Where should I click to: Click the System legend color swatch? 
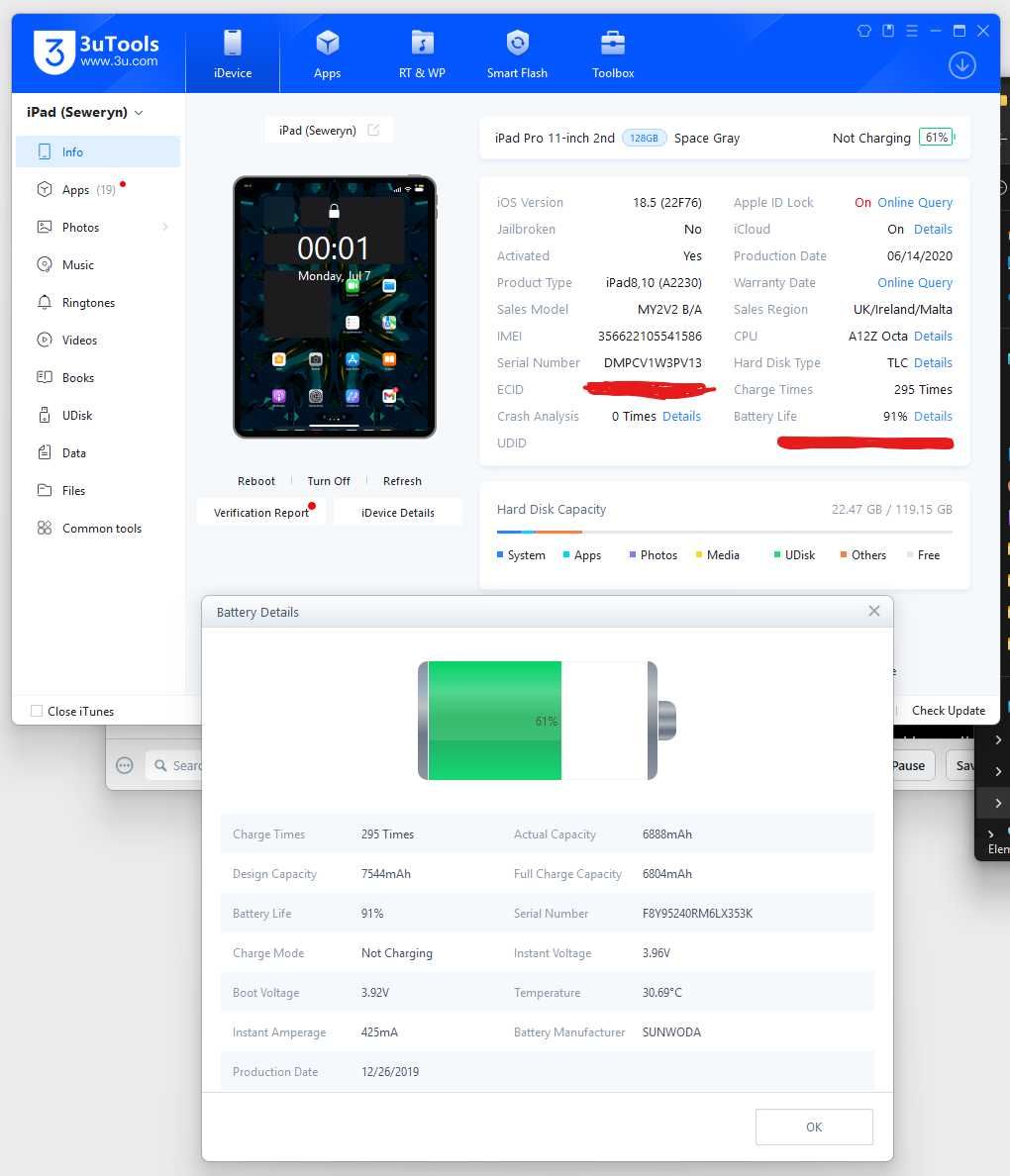pyautogui.click(x=500, y=555)
